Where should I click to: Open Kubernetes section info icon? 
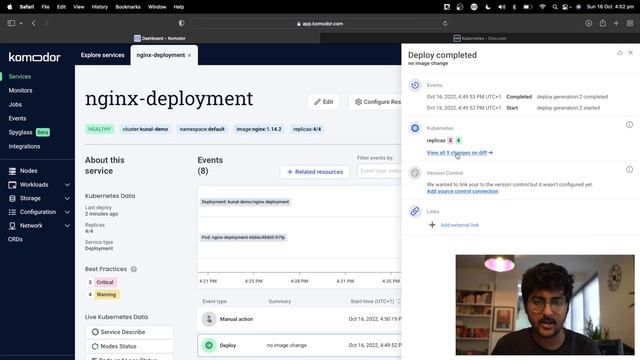tap(629, 124)
